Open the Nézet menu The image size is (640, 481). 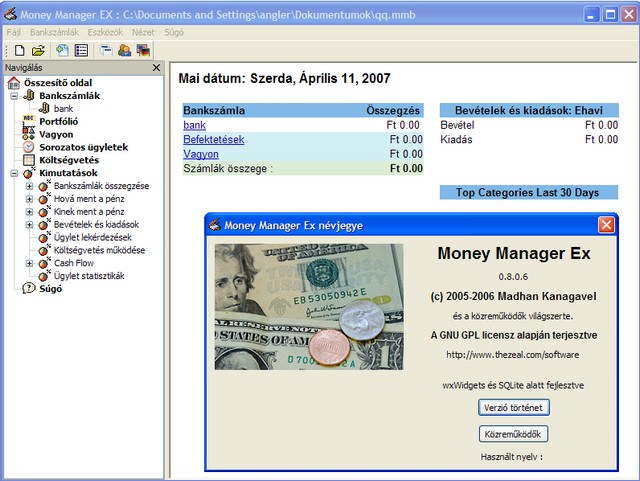(143, 32)
